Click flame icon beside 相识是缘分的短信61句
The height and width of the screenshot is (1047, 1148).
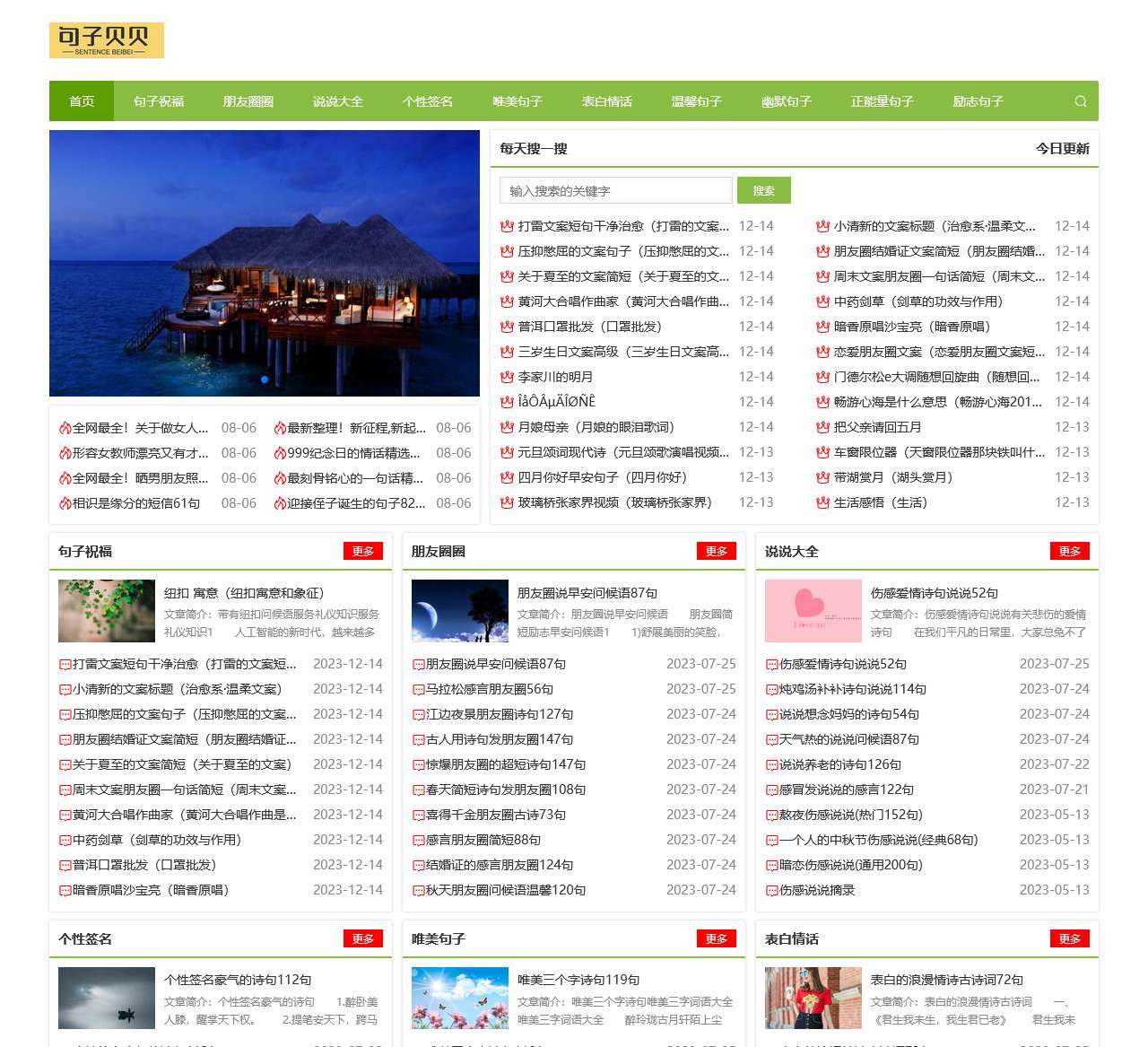coord(65,503)
